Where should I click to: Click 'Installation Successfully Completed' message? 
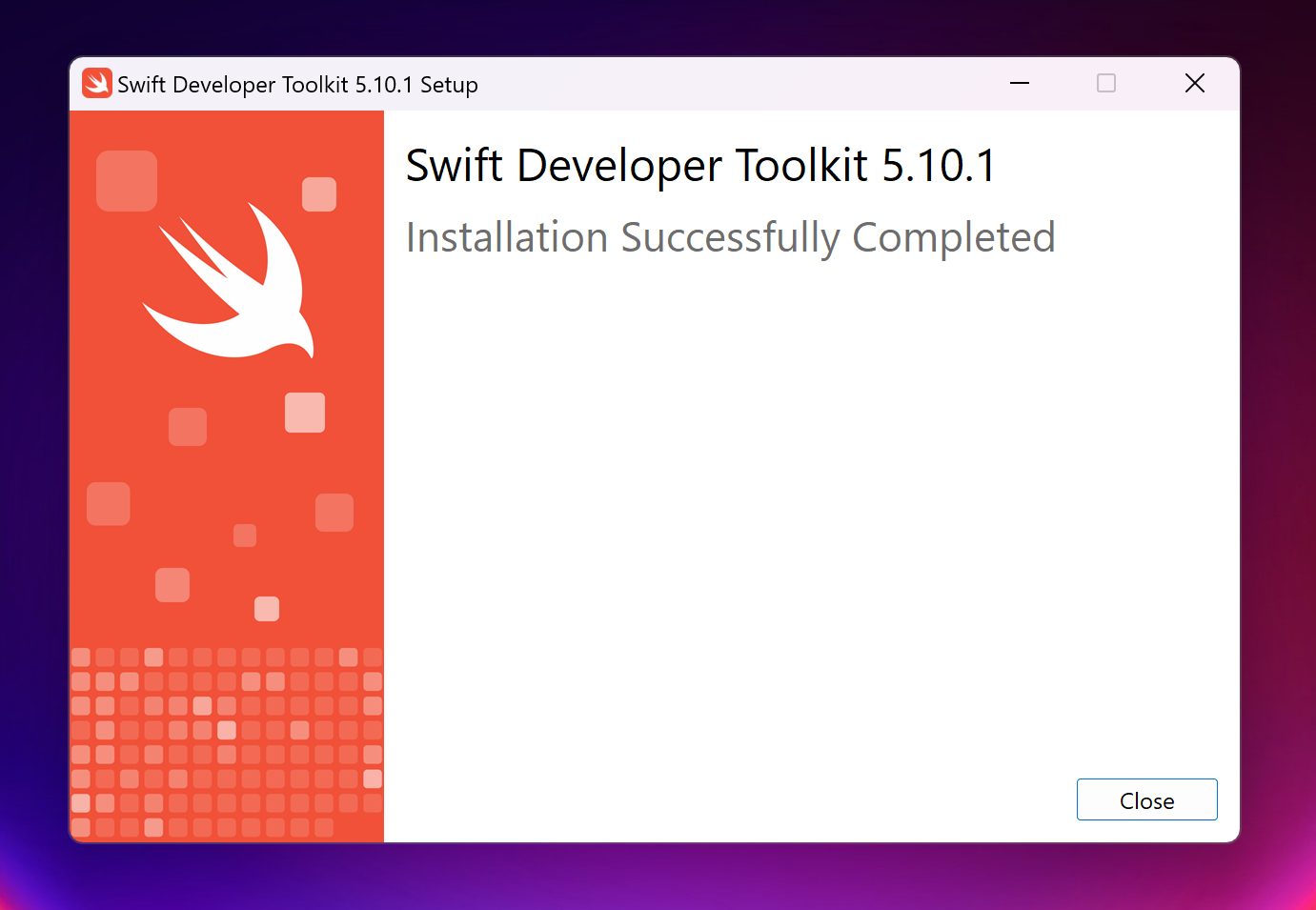[731, 237]
